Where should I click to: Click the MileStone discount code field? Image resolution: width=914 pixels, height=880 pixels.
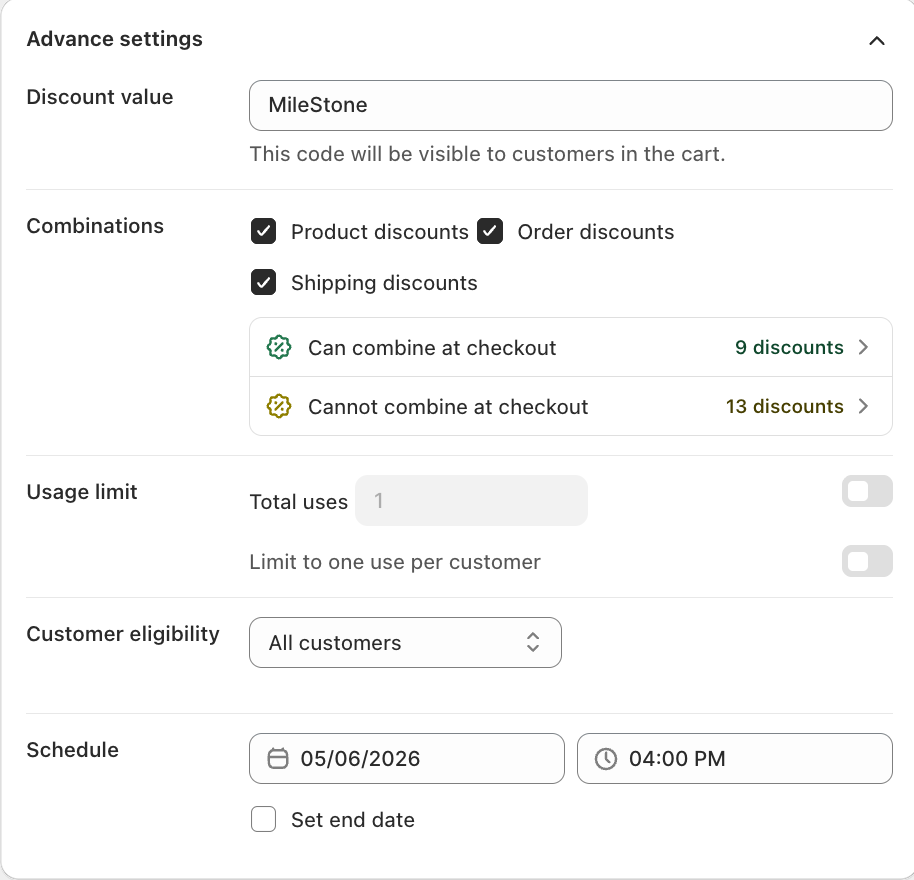pyautogui.click(x=571, y=105)
